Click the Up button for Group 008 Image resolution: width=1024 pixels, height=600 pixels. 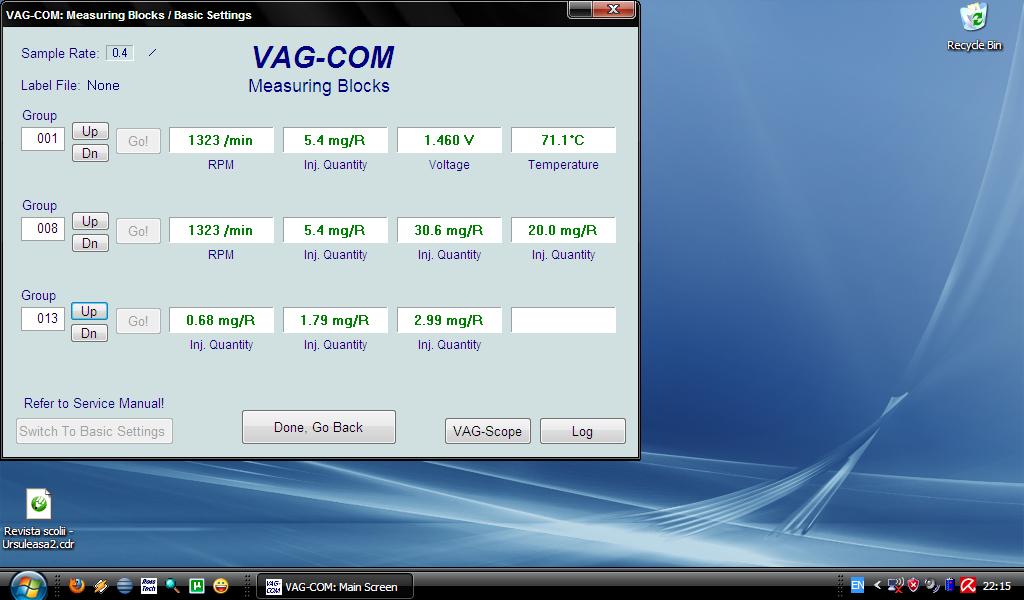tap(90, 221)
